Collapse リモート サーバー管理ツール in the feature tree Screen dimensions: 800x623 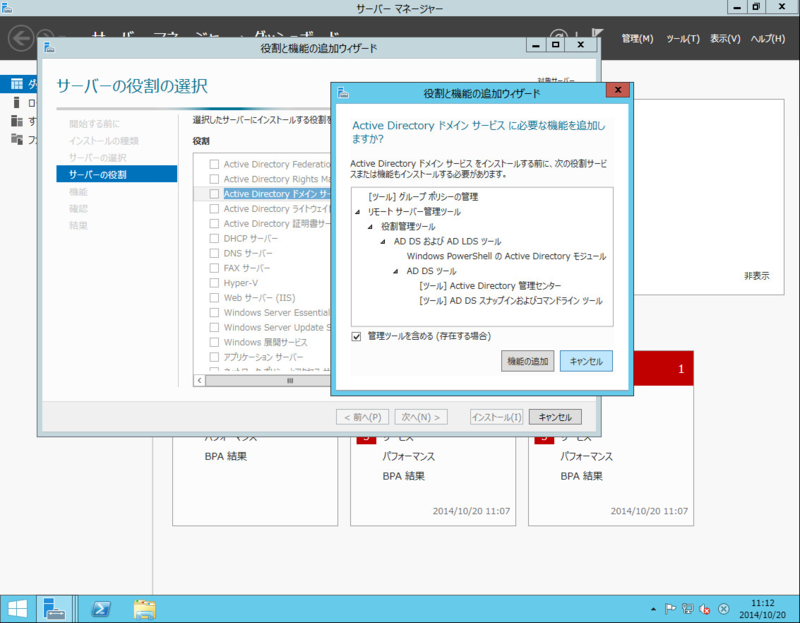click(x=357, y=212)
